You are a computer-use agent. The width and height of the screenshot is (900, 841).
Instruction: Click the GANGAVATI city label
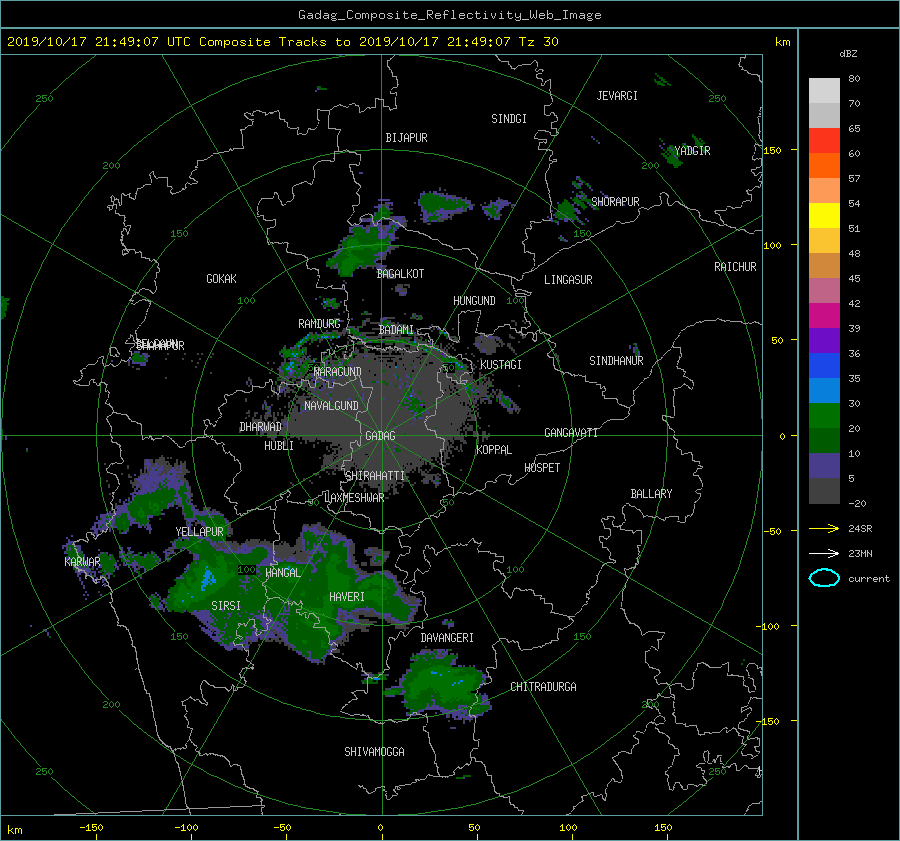(571, 432)
